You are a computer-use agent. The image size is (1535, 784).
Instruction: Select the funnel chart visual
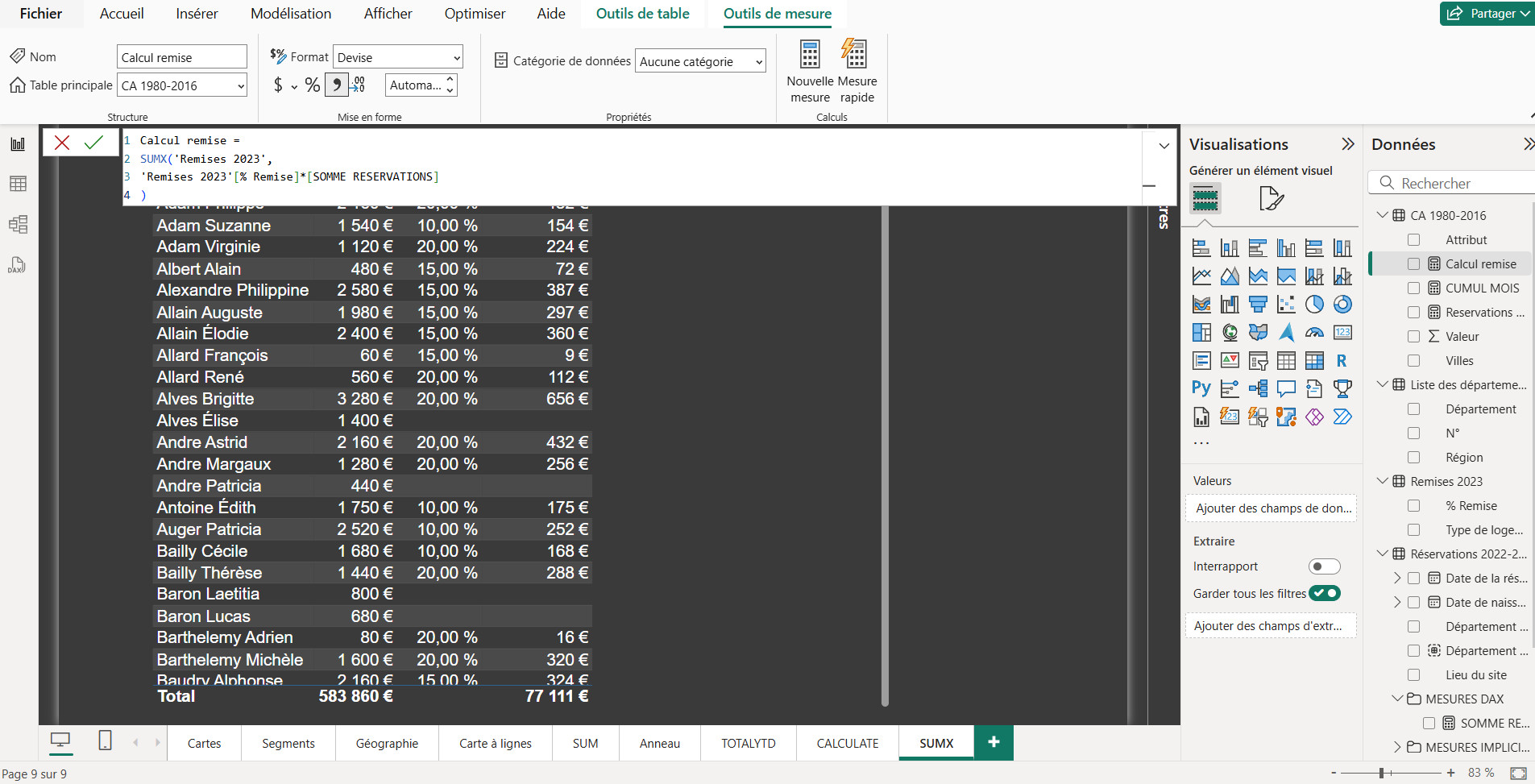click(1258, 304)
